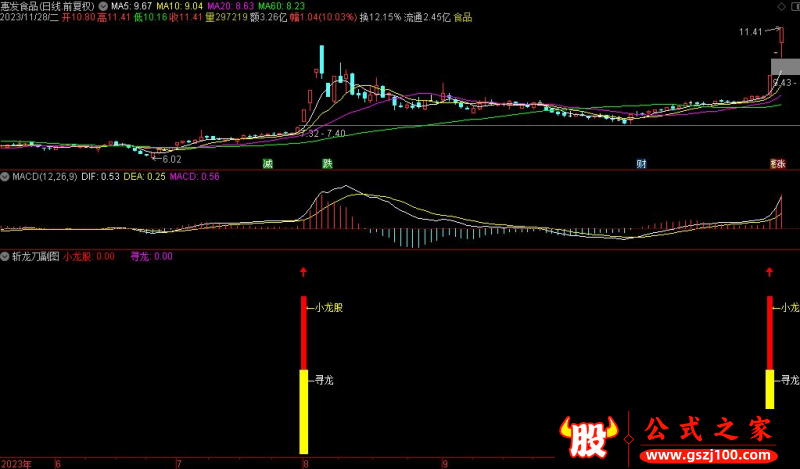The width and height of the screenshot is (800, 469).
Task: Click the red event marker at far right
Action: point(778,163)
